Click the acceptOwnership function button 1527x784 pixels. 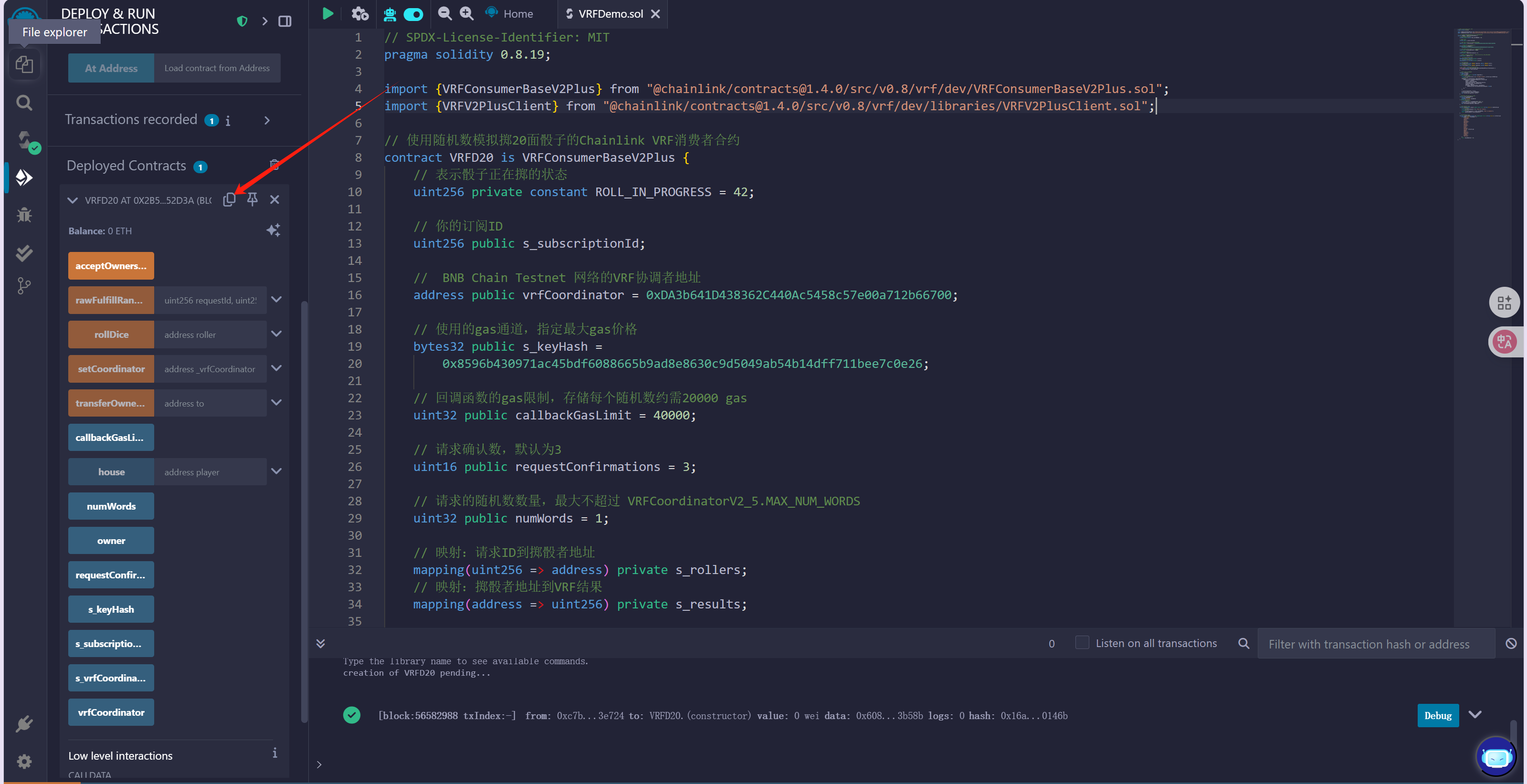111,265
